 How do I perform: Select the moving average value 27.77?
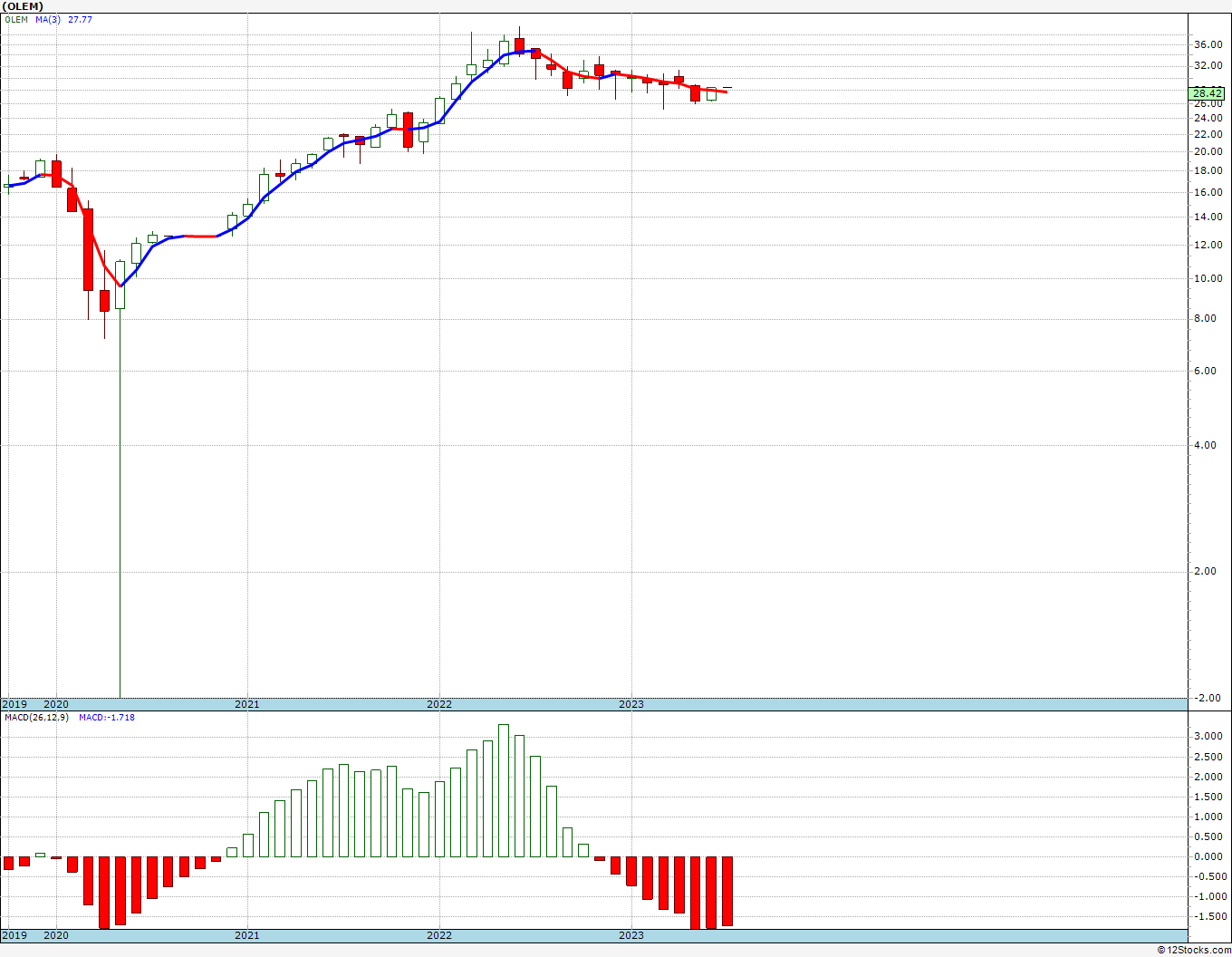click(x=81, y=19)
